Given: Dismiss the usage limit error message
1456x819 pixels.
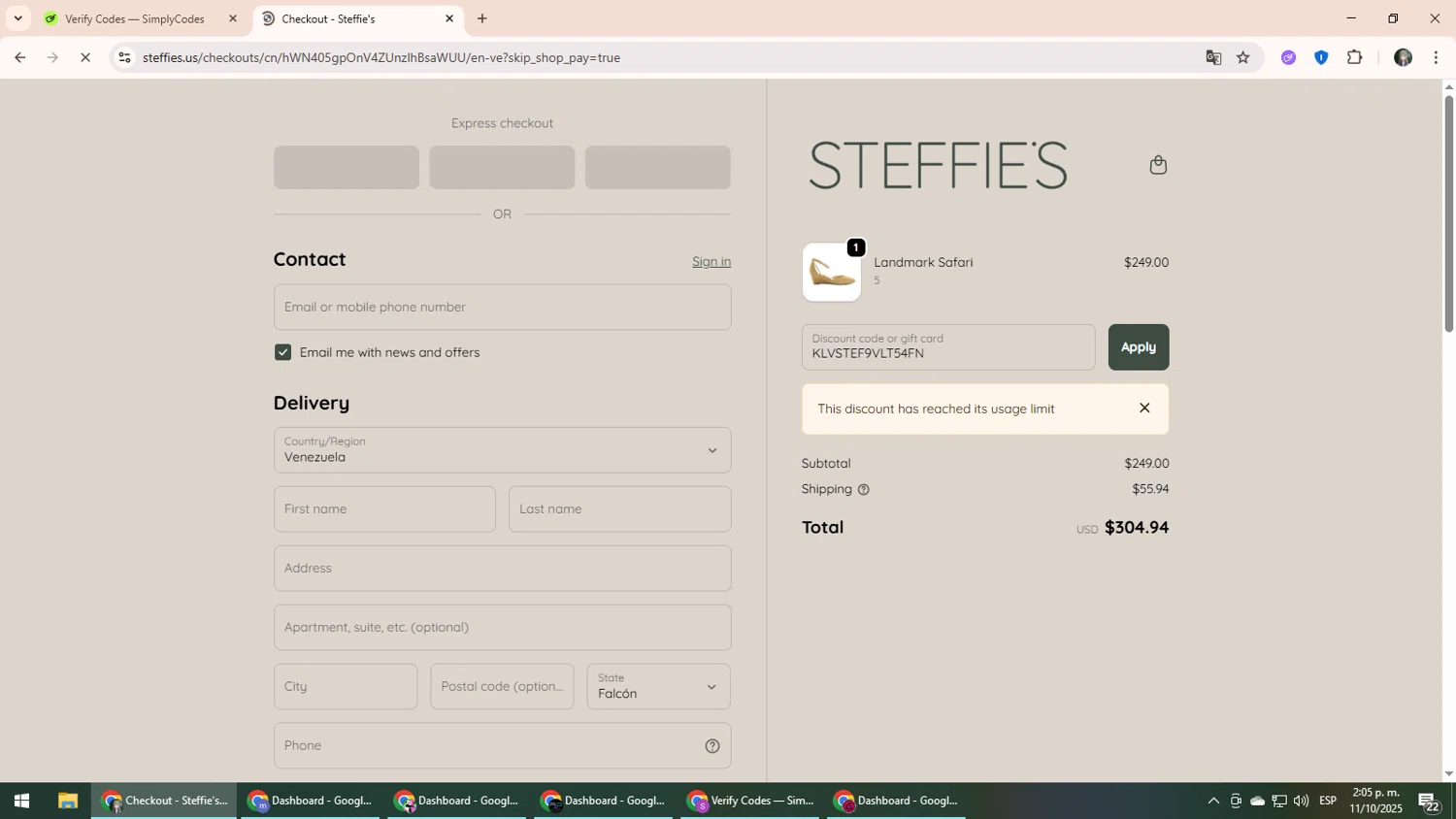Looking at the screenshot, I should coord(1144,409).
